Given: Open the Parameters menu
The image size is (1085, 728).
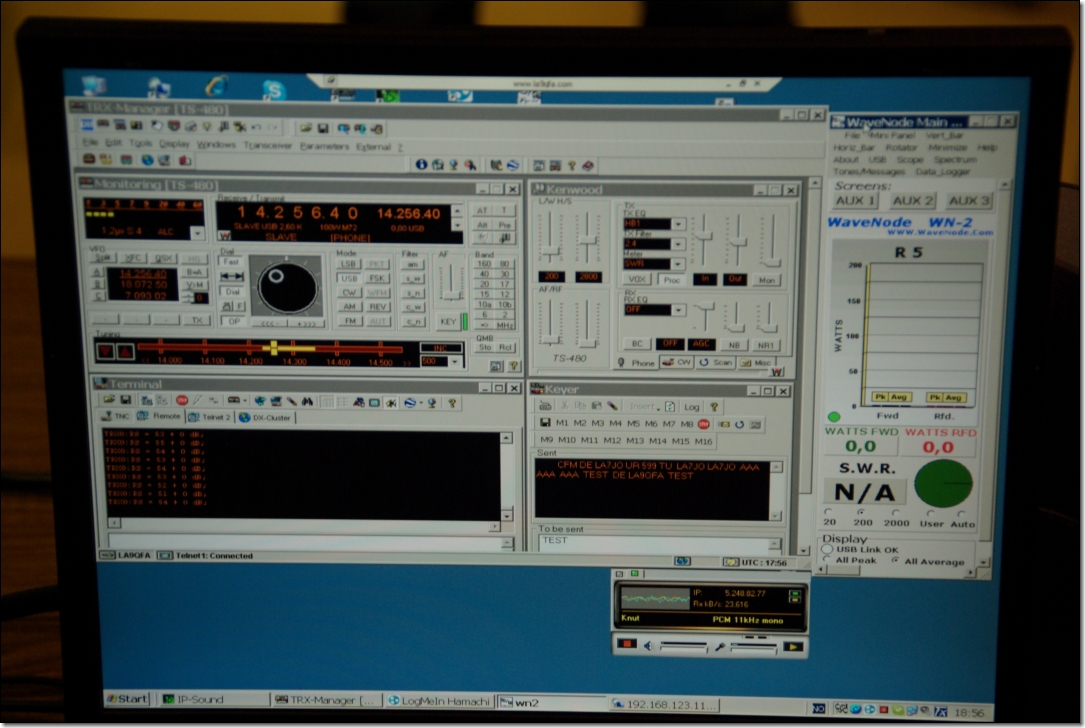Looking at the screenshot, I should pos(325,146).
